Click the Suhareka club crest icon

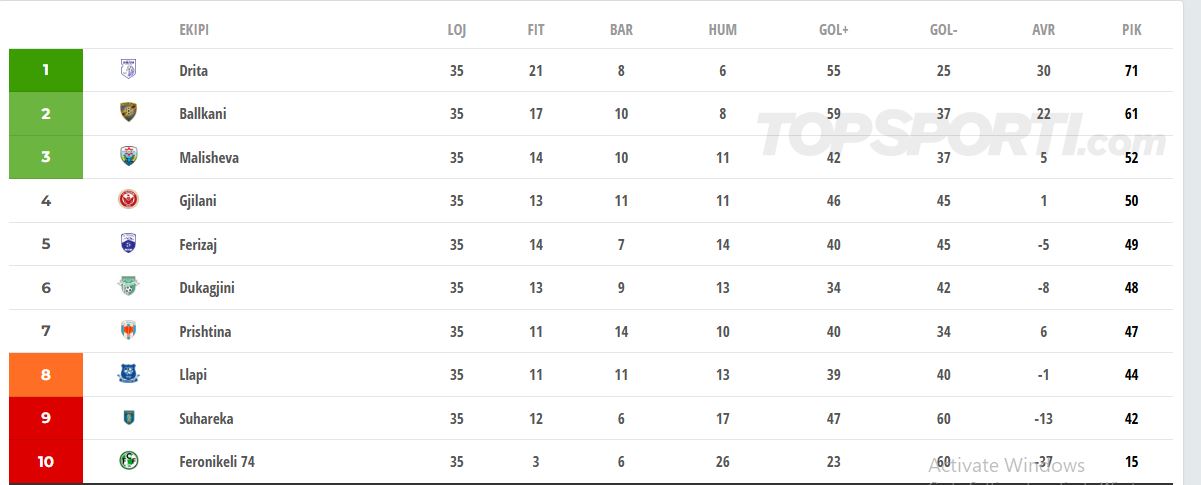point(128,418)
